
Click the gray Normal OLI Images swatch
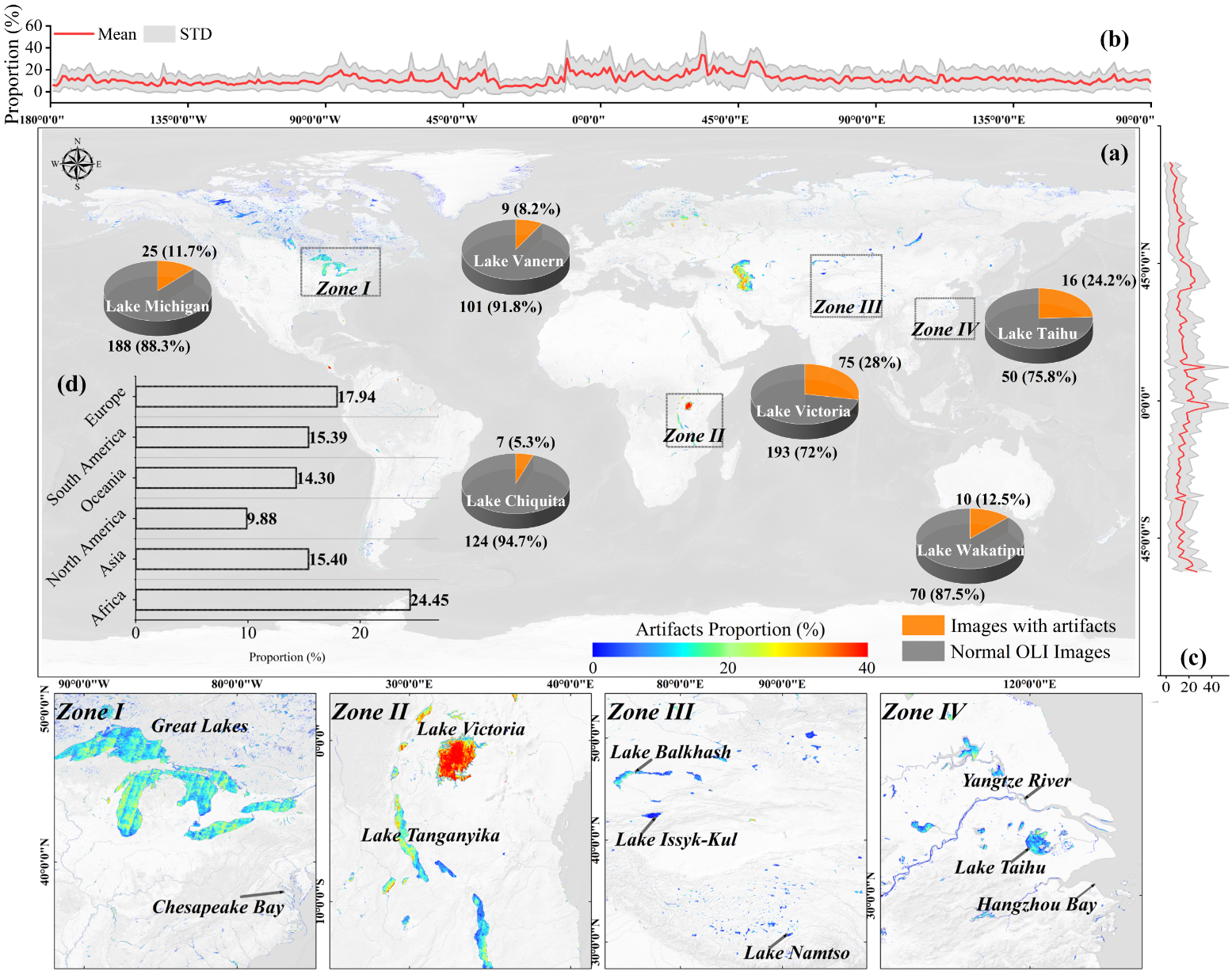pos(923,651)
